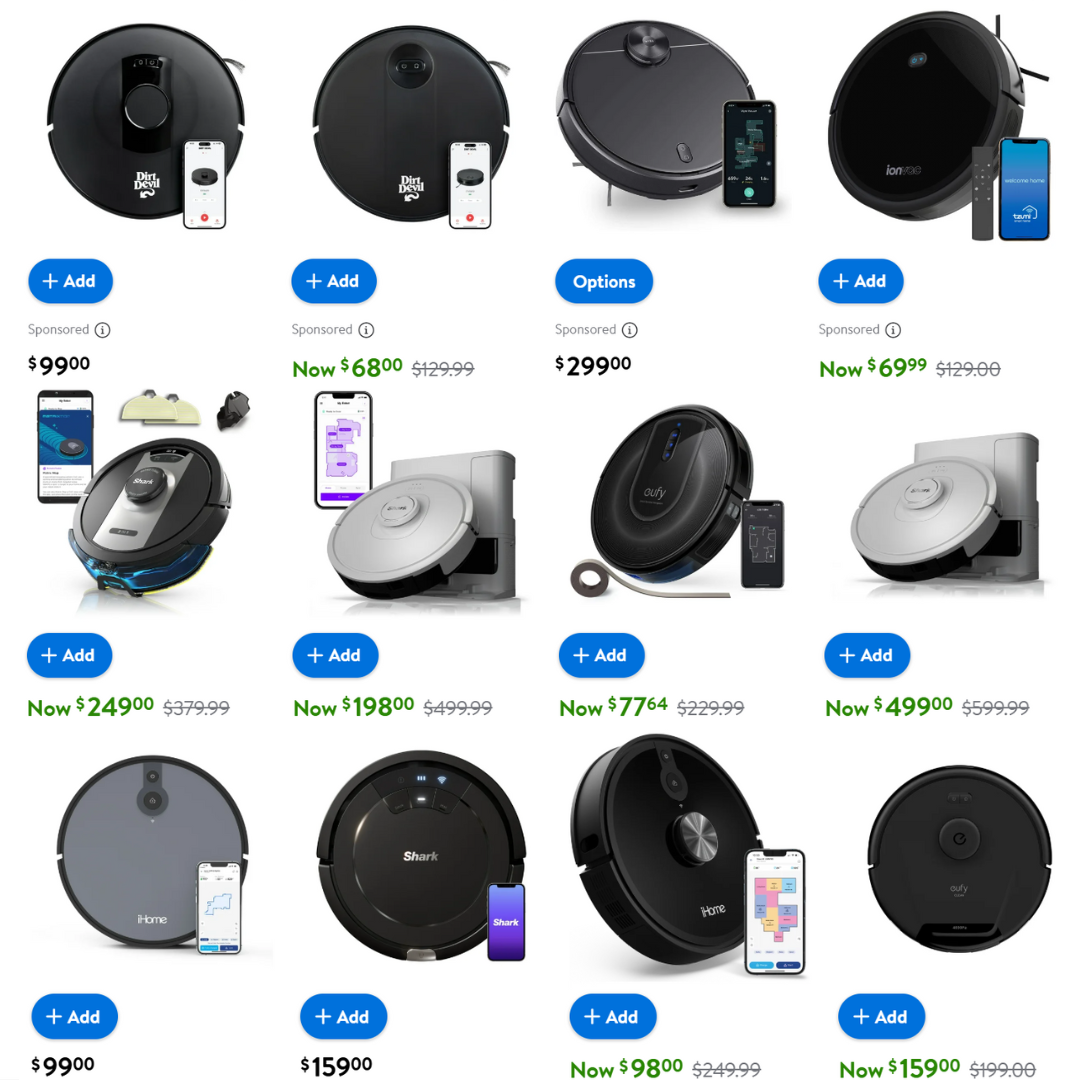Add the $68 Dirt Devil vacuum to cart
This screenshot has height=1080, width=1080.
click(x=333, y=281)
